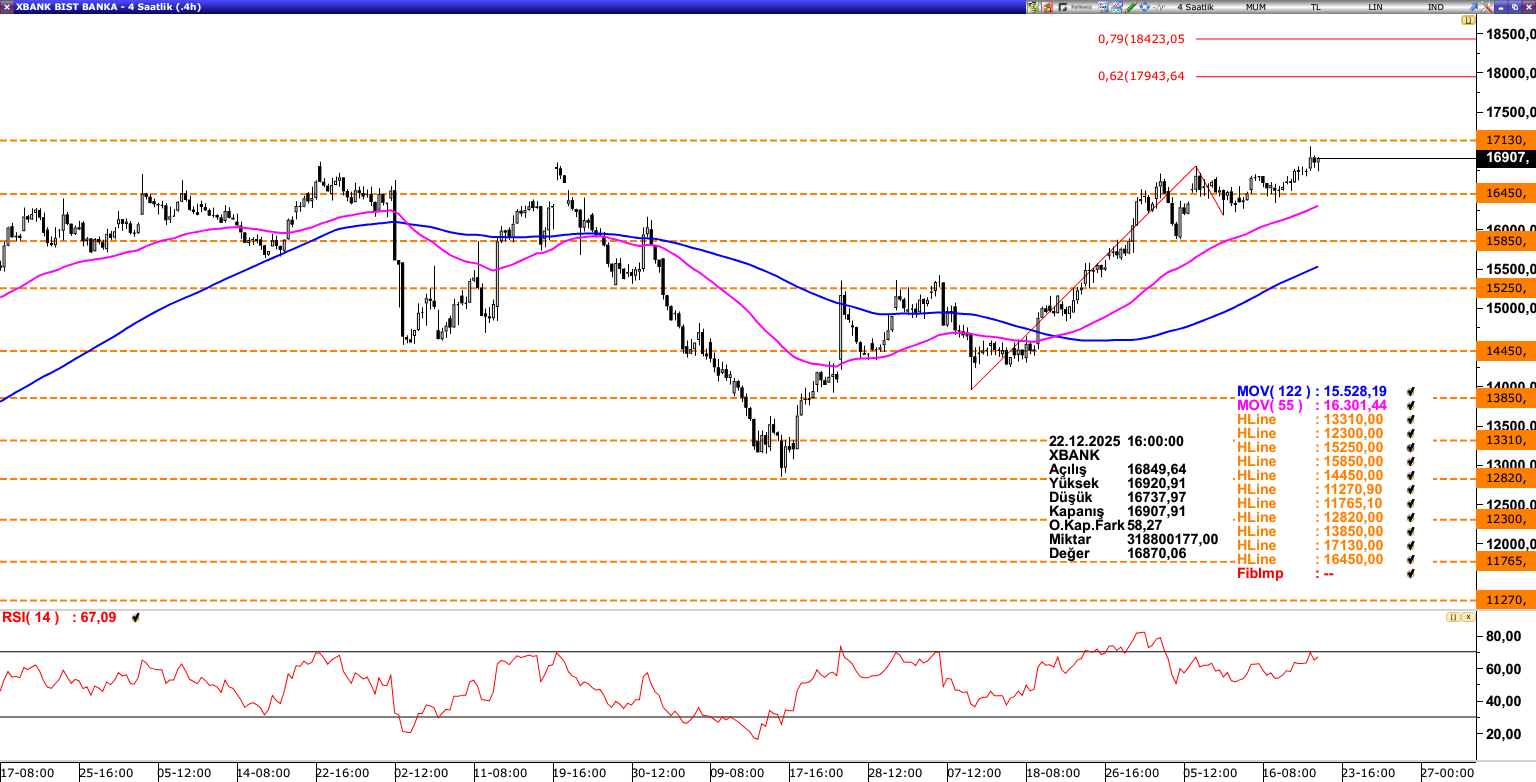Click the first gold icon in title toolbar
Screen dimensions: 1536x782
1034,7
